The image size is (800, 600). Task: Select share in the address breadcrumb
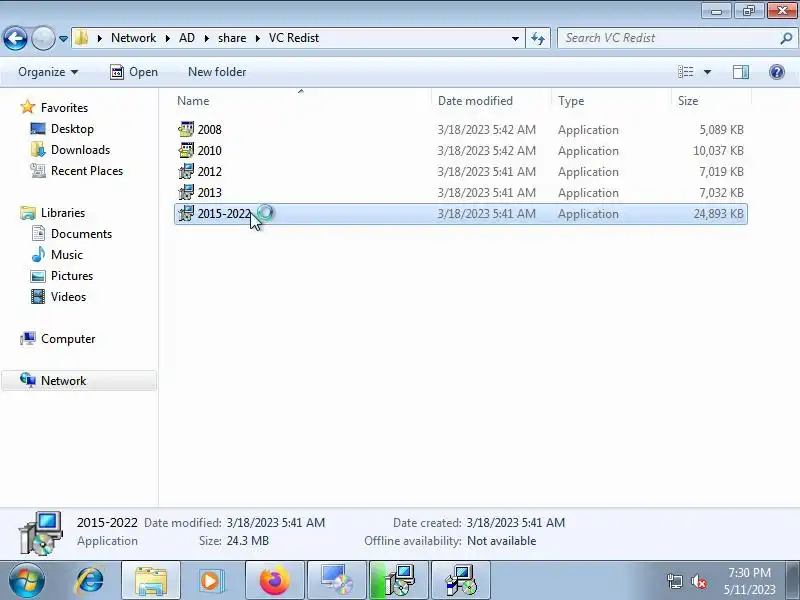coord(232,38)
